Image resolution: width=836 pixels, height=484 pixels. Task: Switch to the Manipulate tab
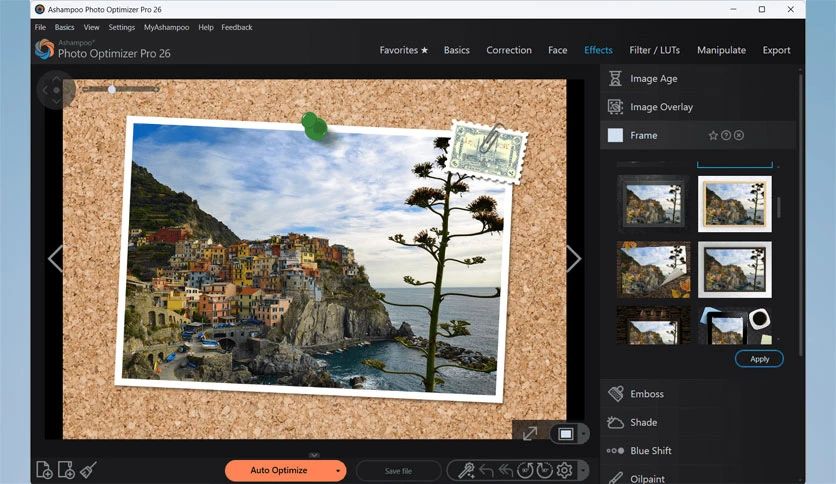[721, 50]
